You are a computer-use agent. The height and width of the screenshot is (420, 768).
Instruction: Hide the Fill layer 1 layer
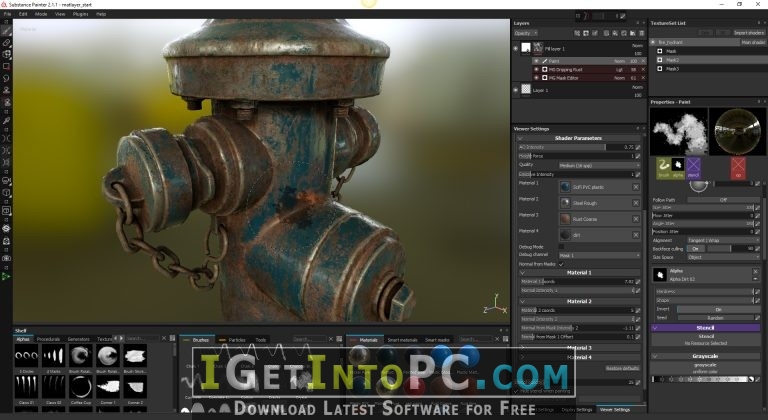[x=516, y=48]
